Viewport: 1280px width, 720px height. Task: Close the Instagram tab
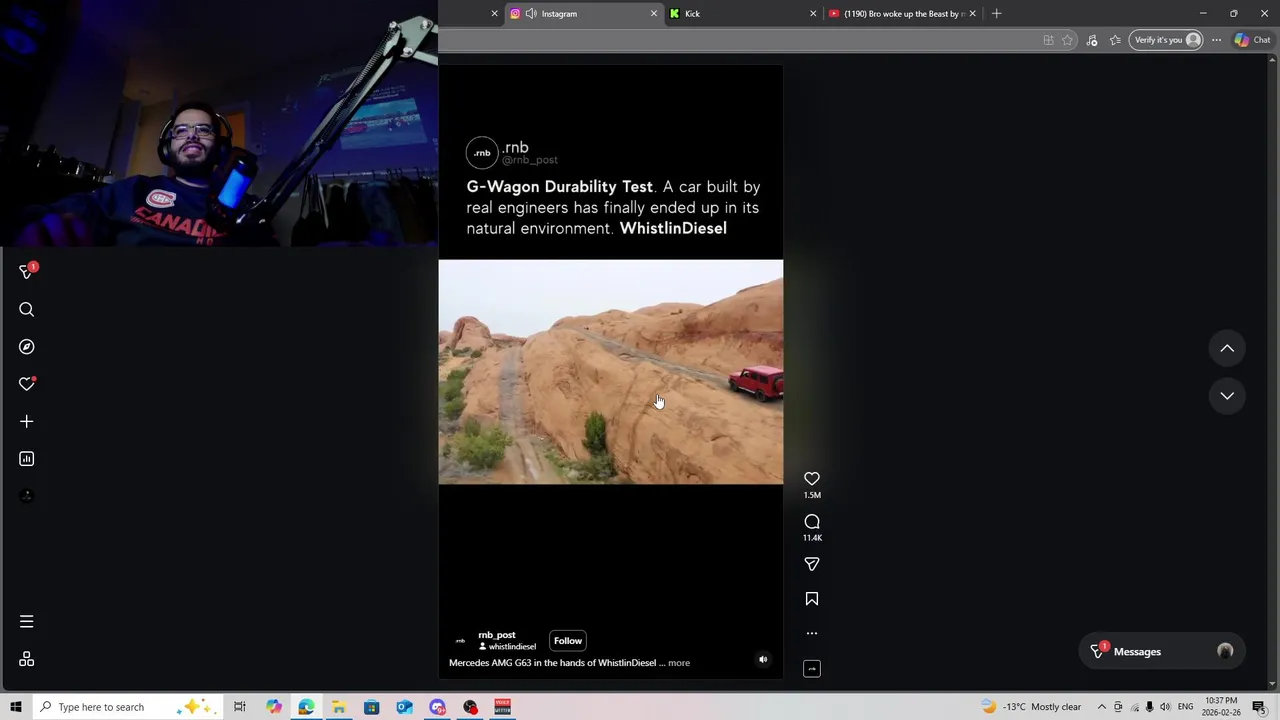[x=654, y=14]
